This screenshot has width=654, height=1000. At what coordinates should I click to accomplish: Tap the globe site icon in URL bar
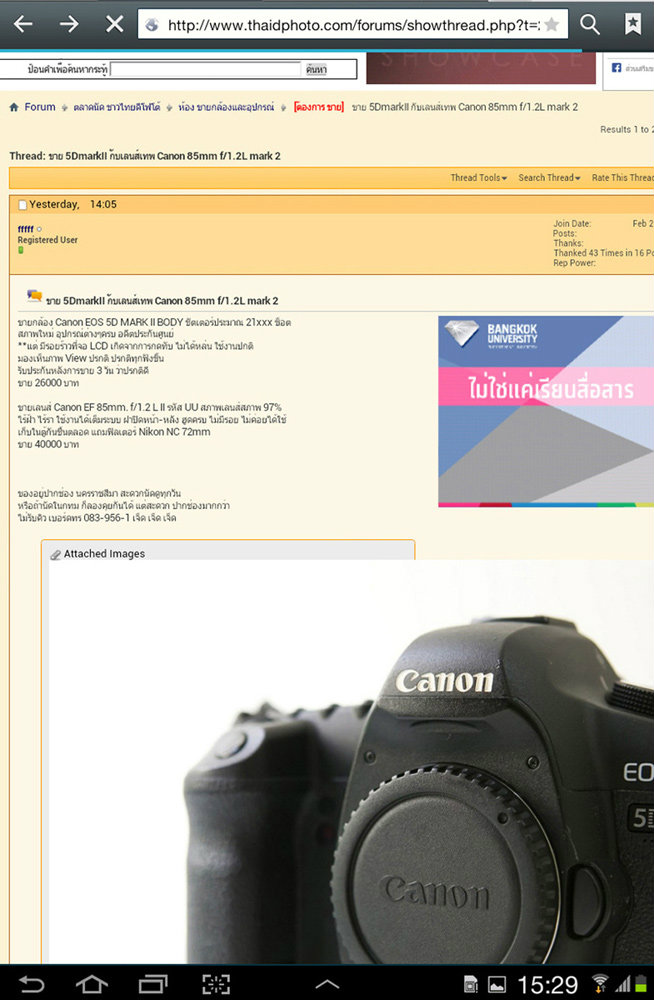point(152,25)
